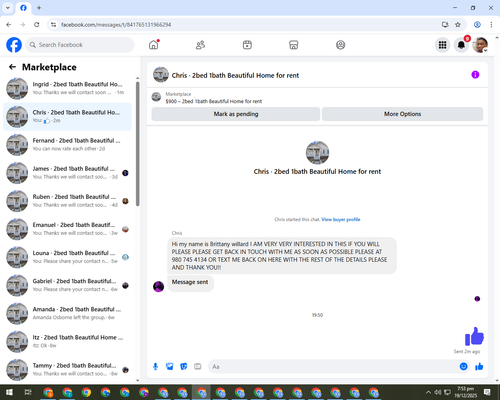Open Emanuel's conversation

67,229
